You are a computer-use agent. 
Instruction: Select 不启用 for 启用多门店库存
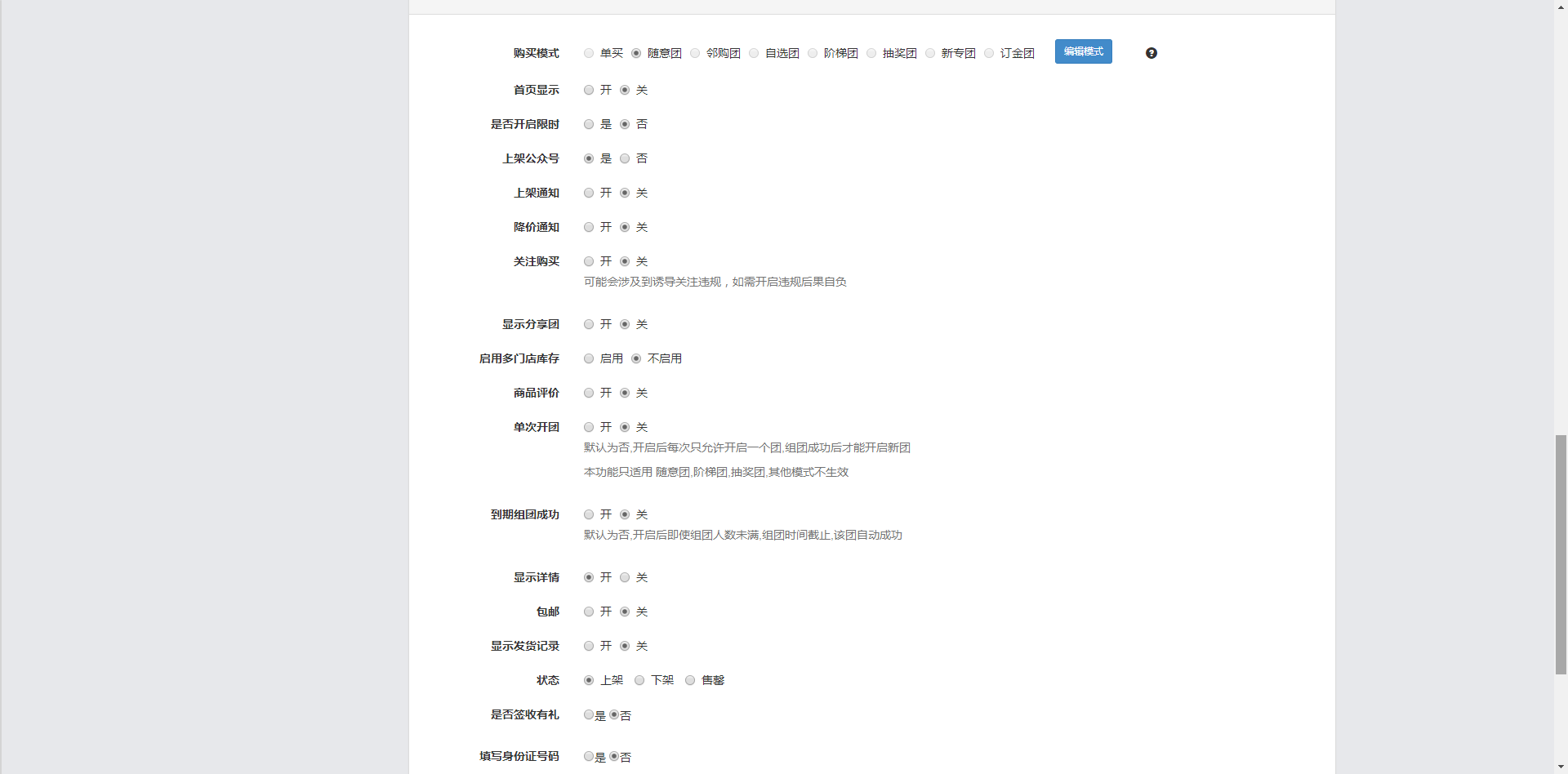pyautogui.click(x=636, y=358)
